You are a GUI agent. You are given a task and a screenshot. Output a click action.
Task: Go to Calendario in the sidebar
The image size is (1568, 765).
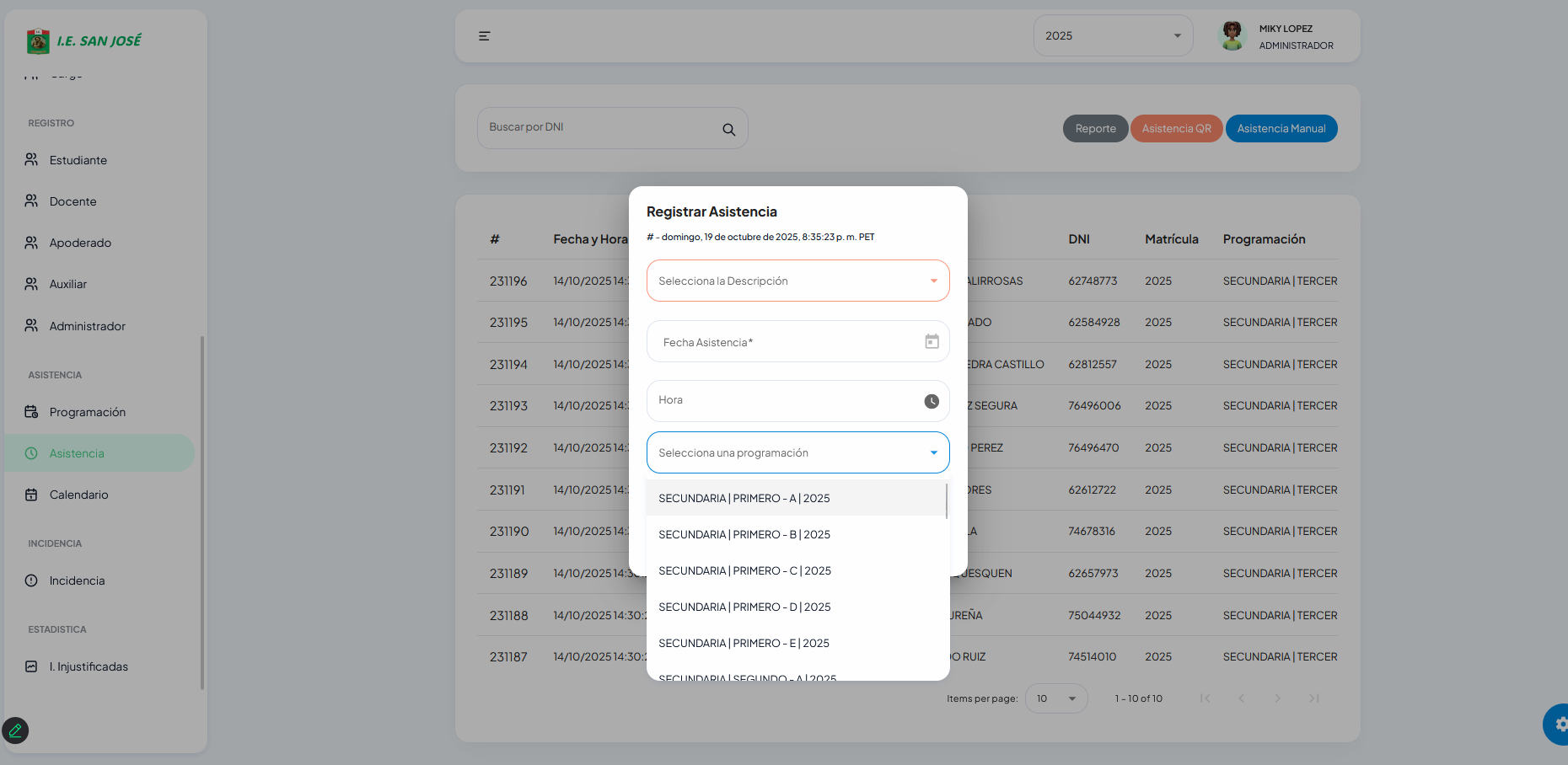78,495
